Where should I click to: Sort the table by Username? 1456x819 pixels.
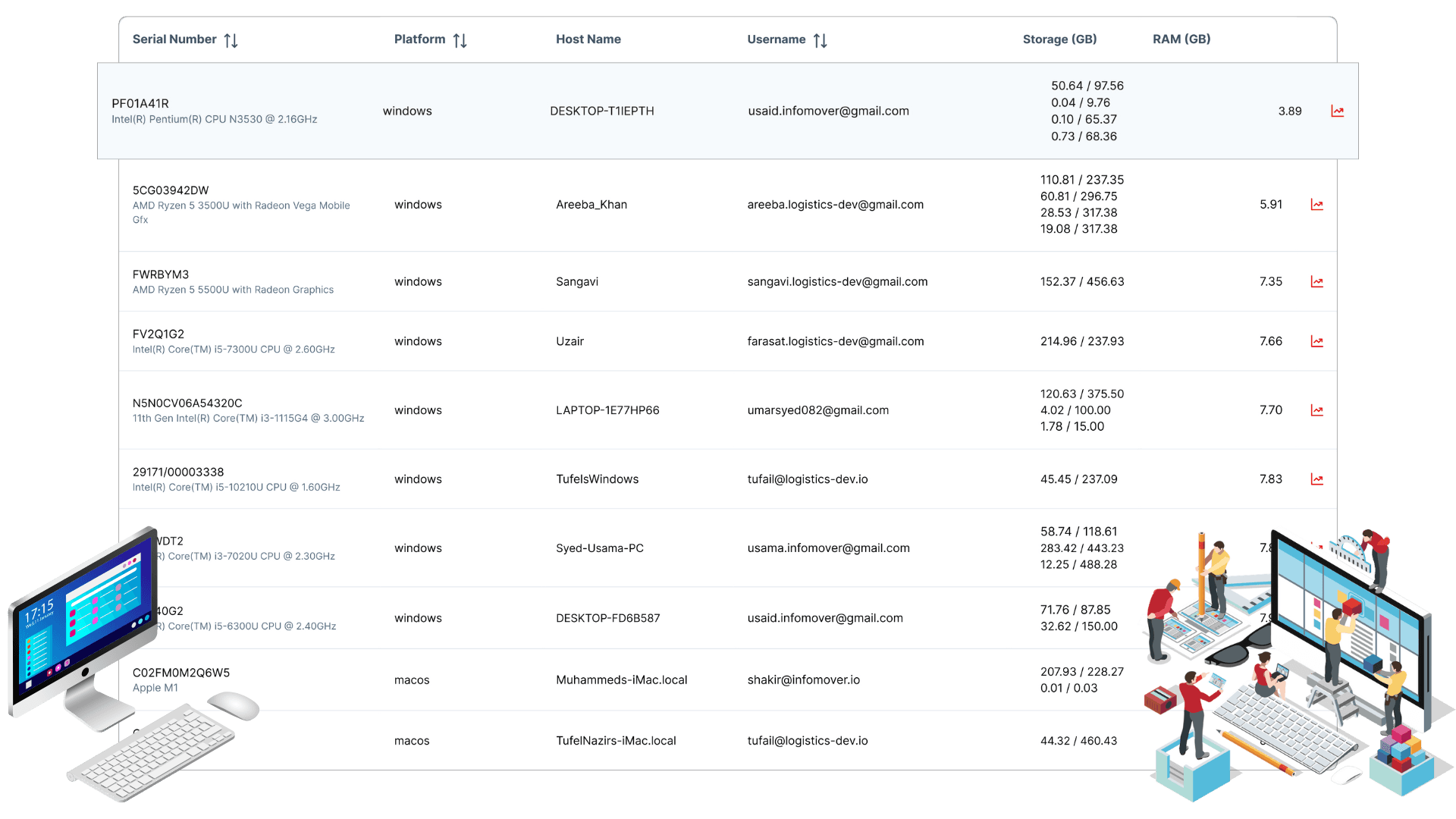pyautogui.click(x=820, y=40)
